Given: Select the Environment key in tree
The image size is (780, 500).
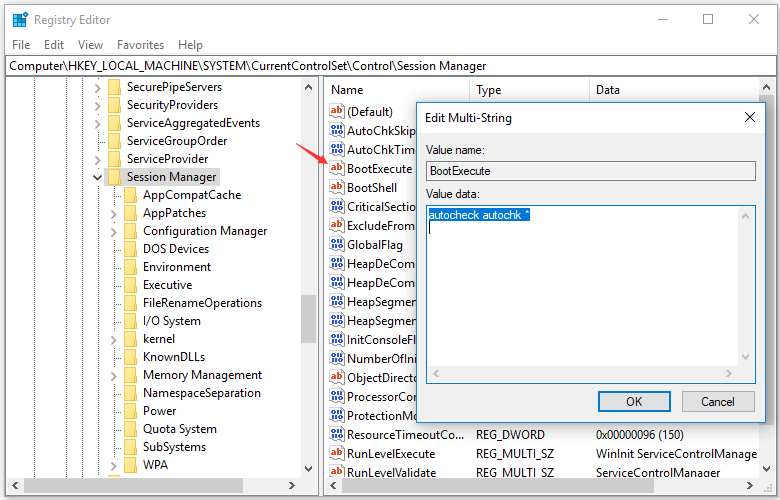Looking at the screenshot, I should 176,267.
